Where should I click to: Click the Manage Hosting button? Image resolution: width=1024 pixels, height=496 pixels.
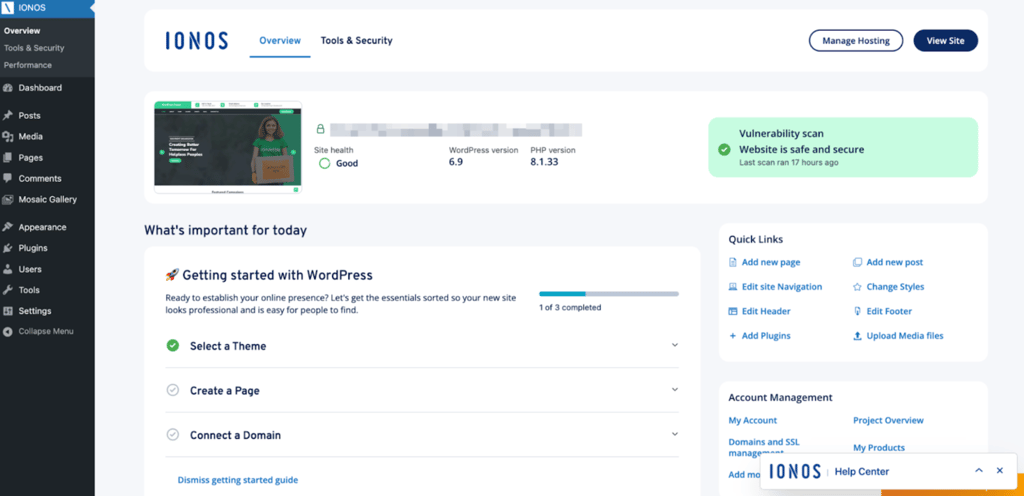click(x=856, y=40)
